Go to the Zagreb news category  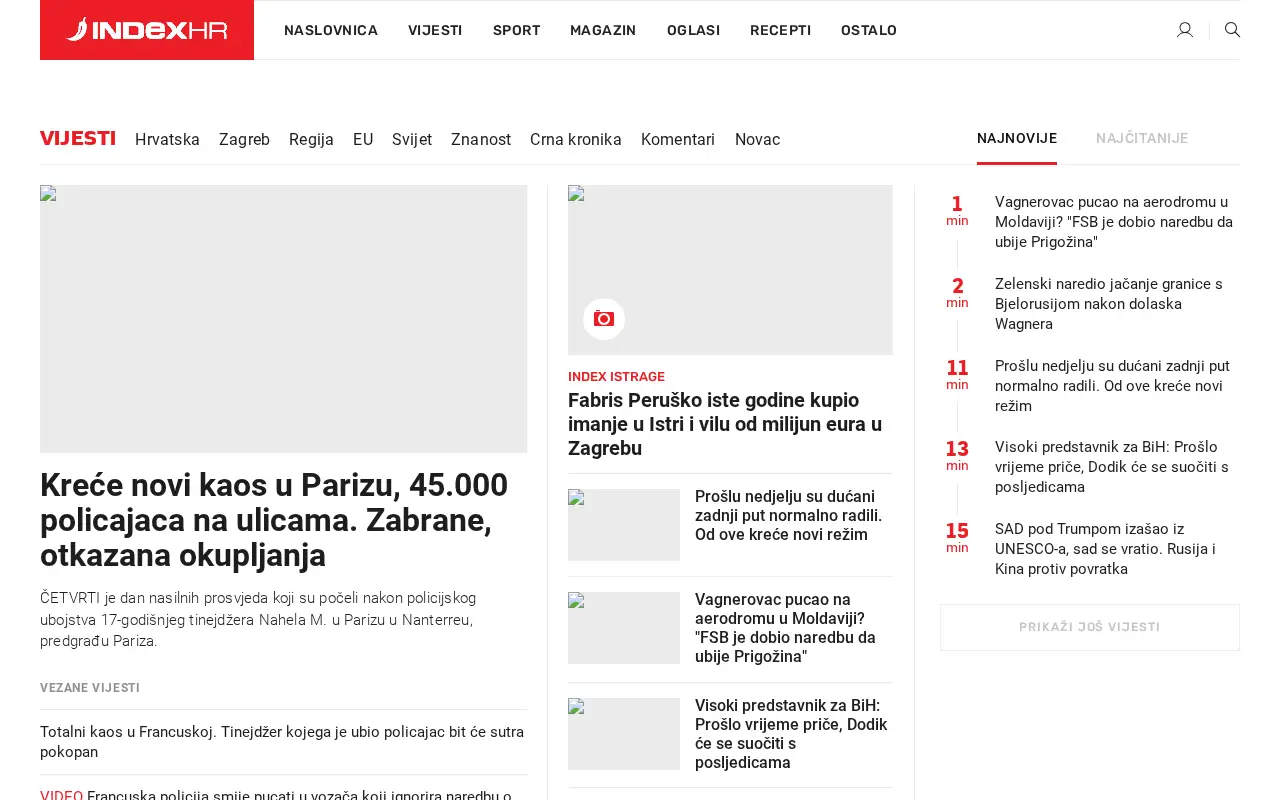click(244, 140)
